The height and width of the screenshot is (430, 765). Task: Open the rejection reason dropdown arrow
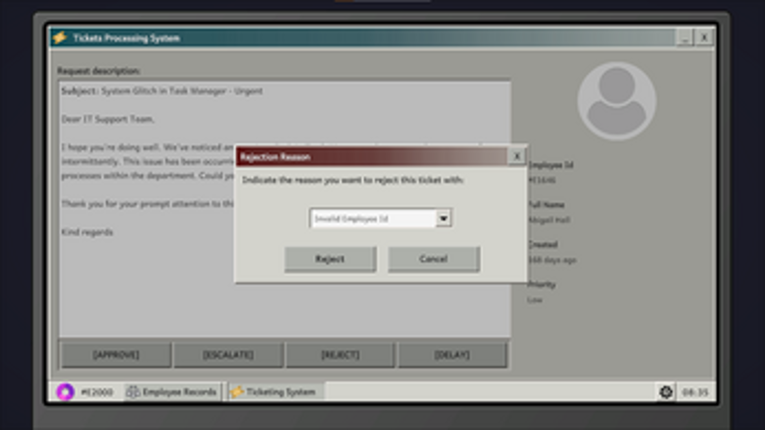pos(443,218)
